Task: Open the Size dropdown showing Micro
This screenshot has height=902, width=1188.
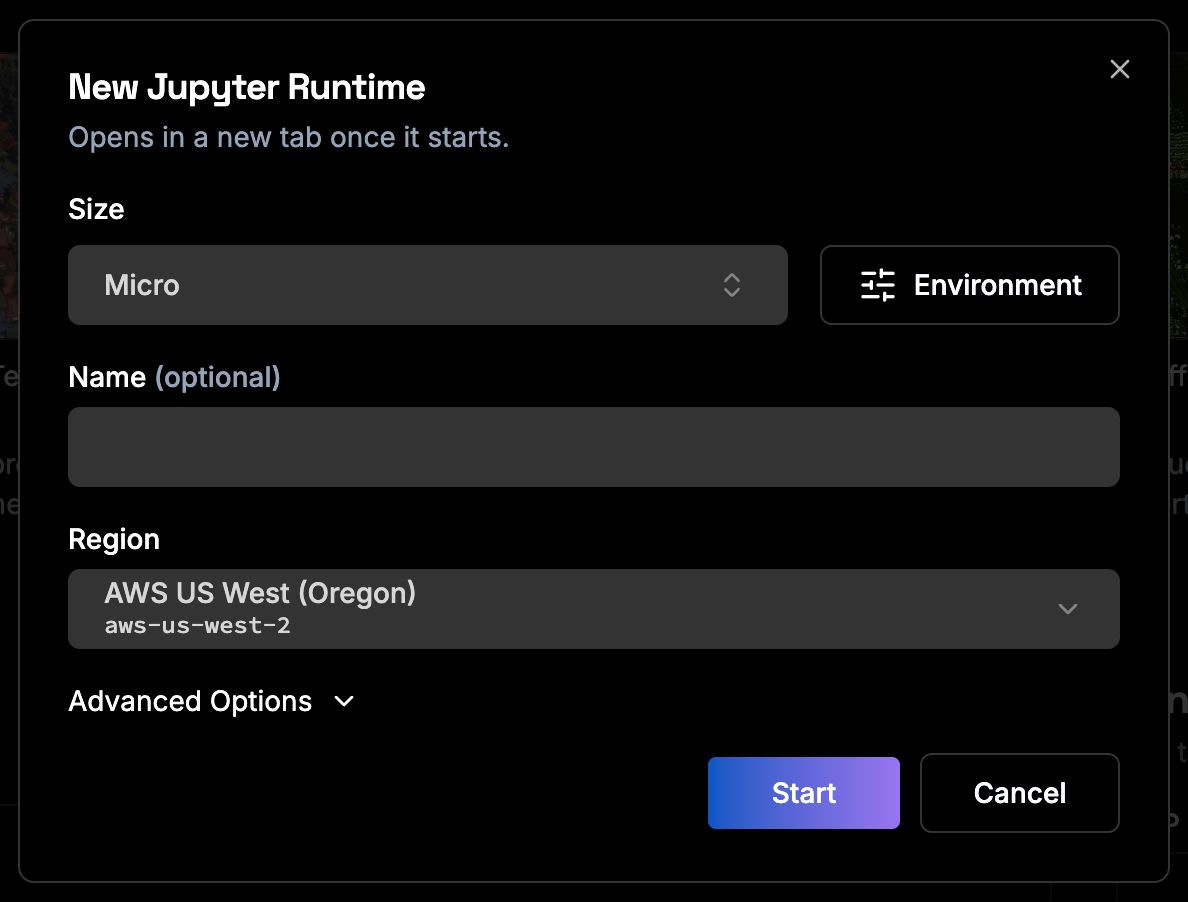Action: click(x=427, y=285)
